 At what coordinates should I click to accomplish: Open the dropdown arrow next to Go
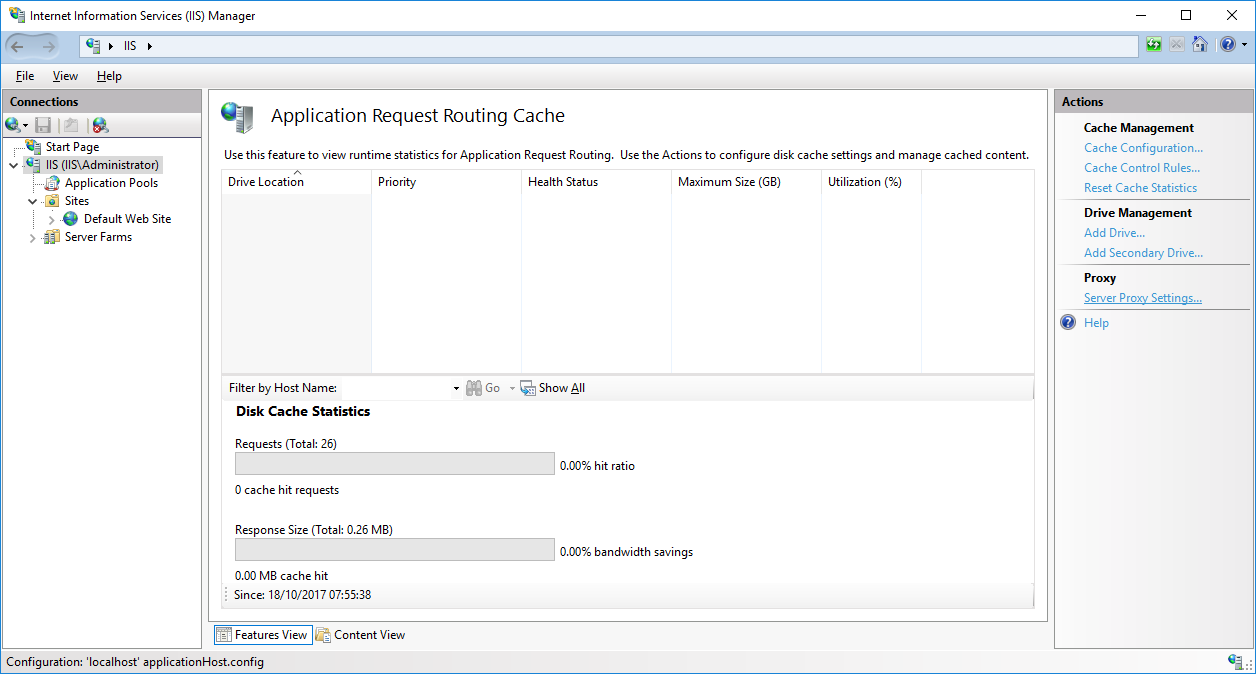coord(512,388)
